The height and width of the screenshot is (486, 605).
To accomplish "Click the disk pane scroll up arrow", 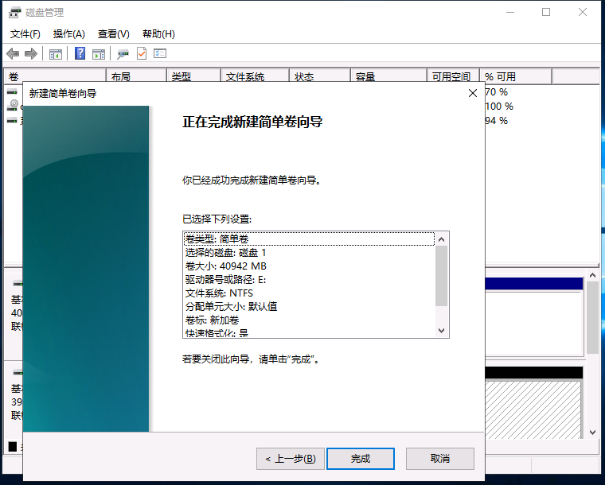I will 593,275.
